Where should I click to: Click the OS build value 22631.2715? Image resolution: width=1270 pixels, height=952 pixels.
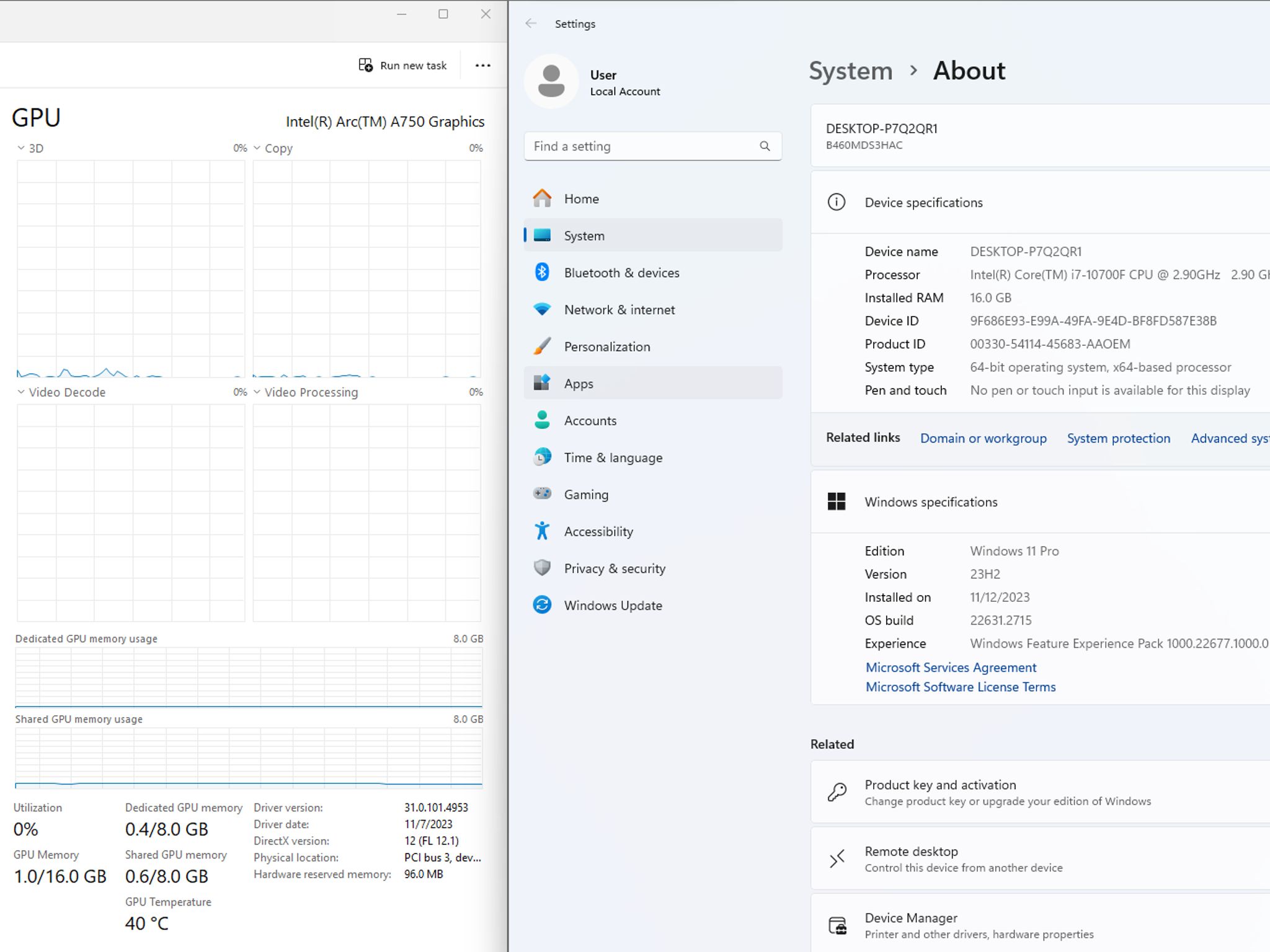click(x=1001, y=620)
